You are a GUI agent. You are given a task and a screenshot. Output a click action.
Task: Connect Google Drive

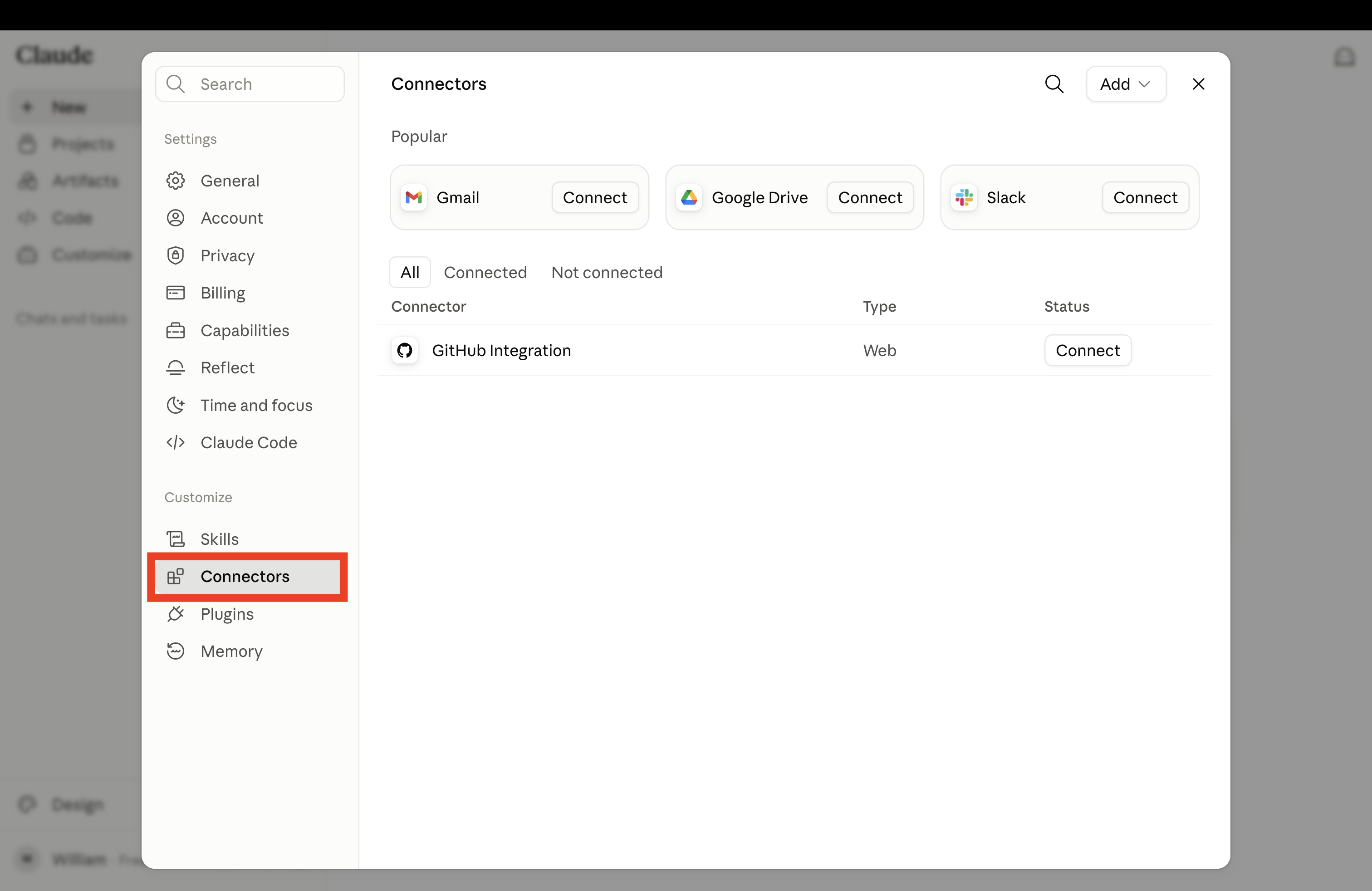point(870,198)
